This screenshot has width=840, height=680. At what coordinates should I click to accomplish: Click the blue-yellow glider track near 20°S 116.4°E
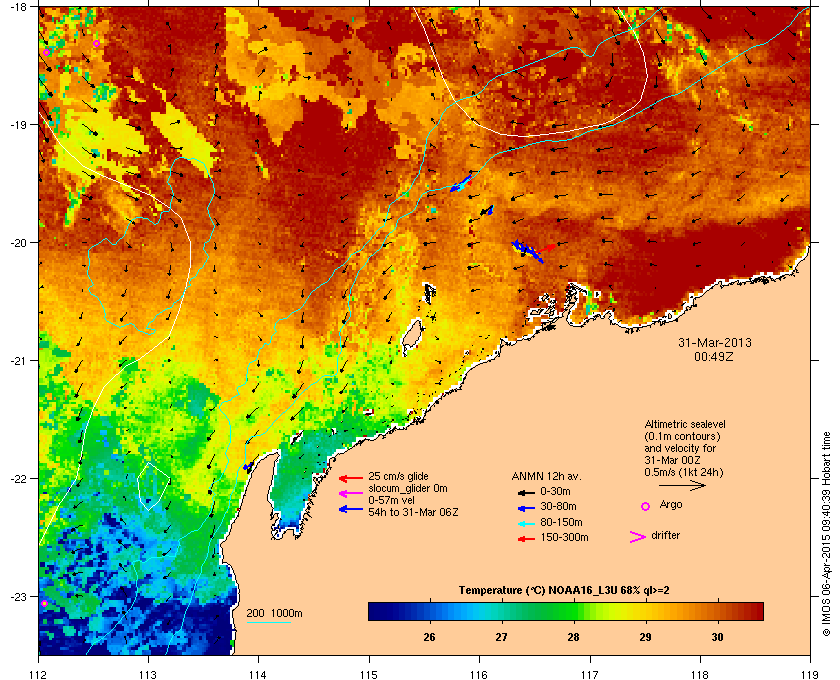pyautogui.click(x=528, y=252)
